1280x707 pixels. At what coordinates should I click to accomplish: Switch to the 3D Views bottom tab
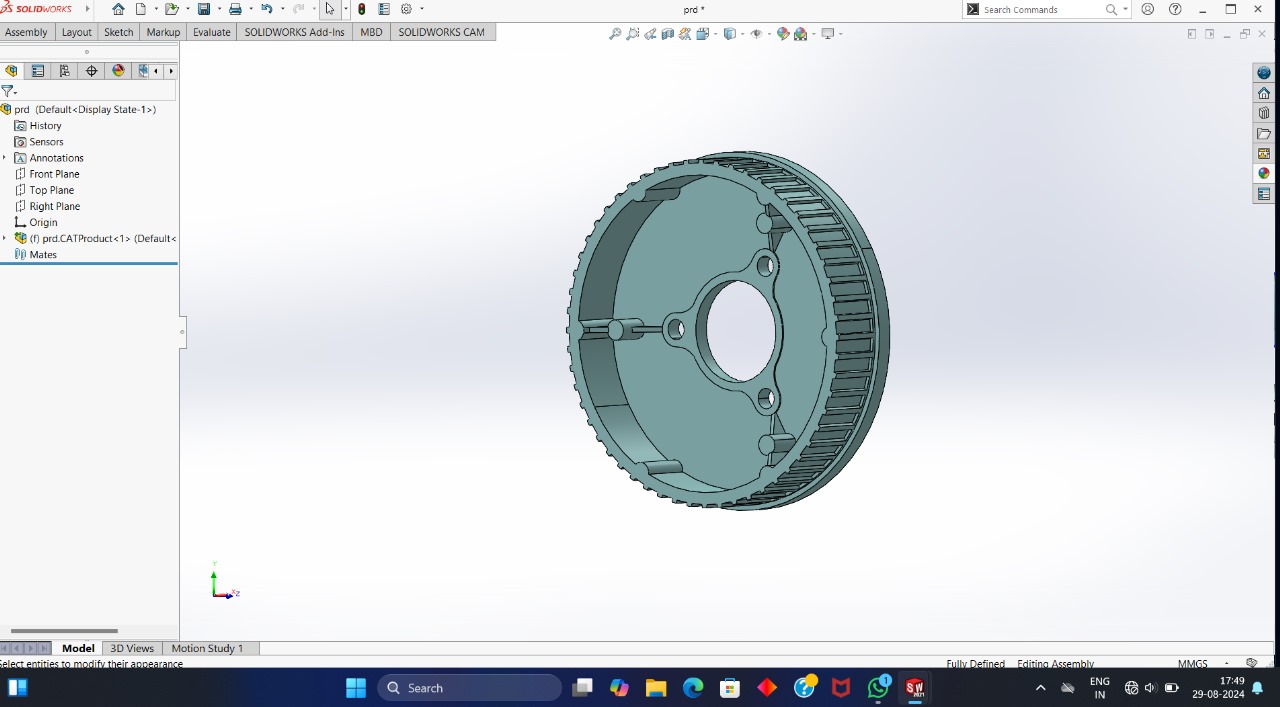point(132,648)
